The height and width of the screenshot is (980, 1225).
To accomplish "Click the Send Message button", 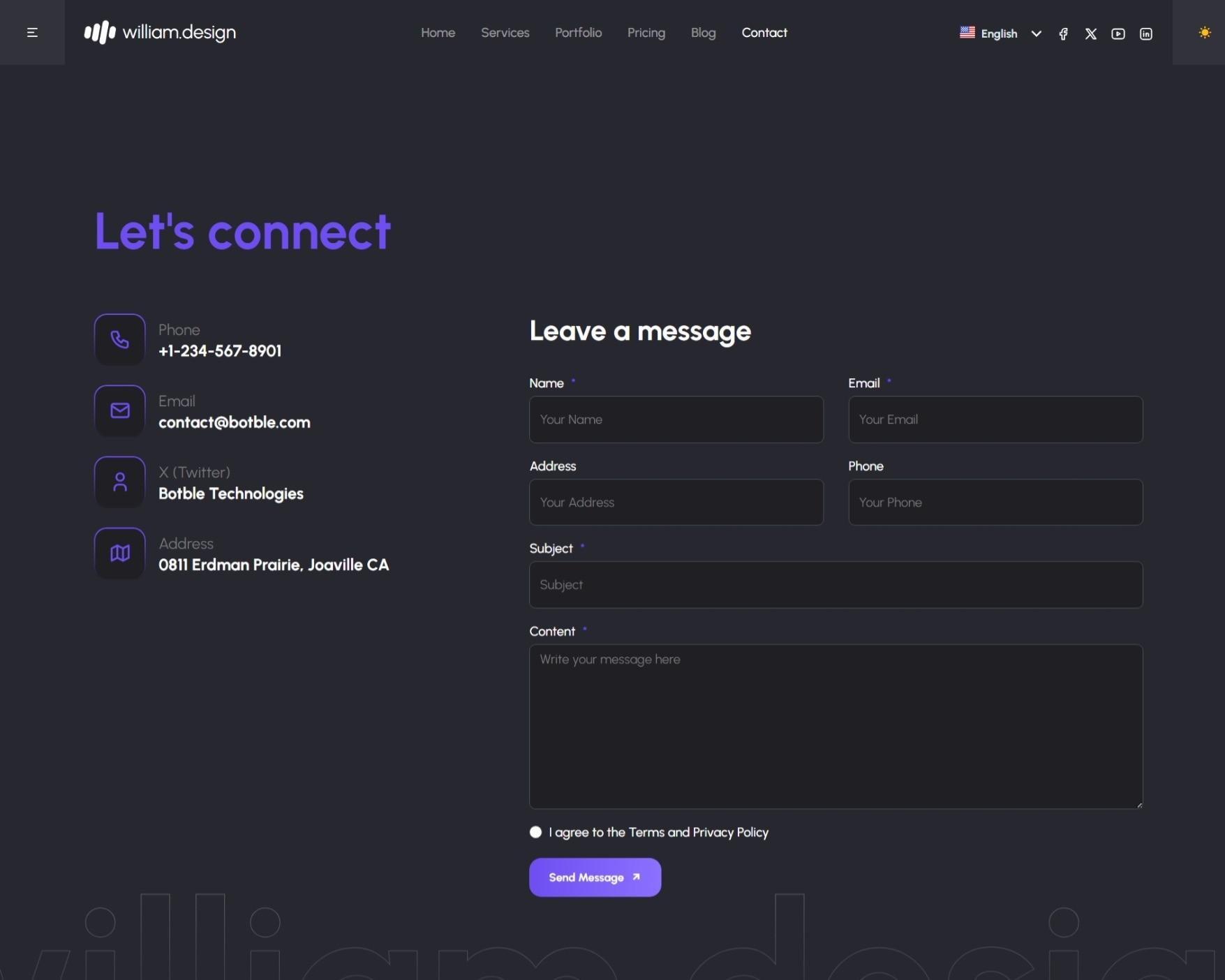I will [x=595, y=877].
